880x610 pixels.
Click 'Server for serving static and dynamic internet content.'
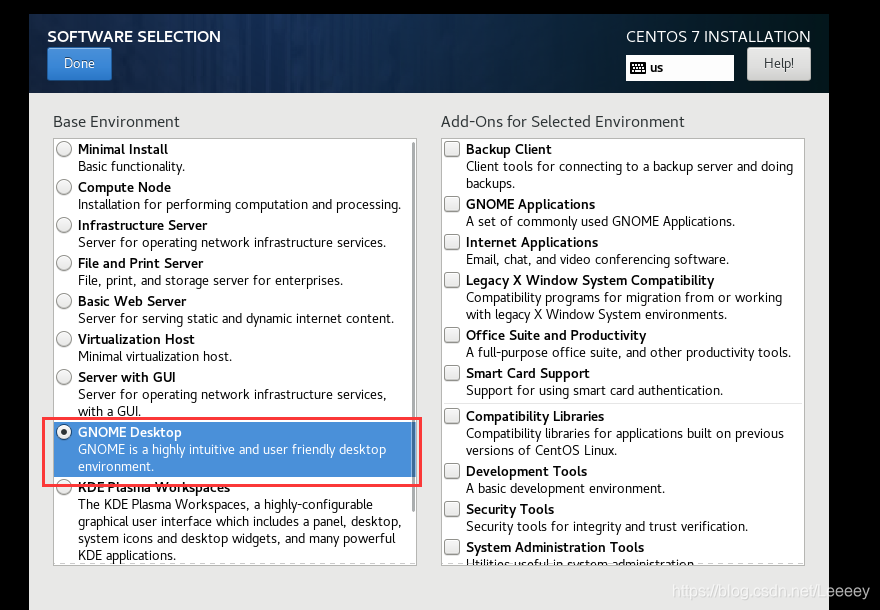236,319
